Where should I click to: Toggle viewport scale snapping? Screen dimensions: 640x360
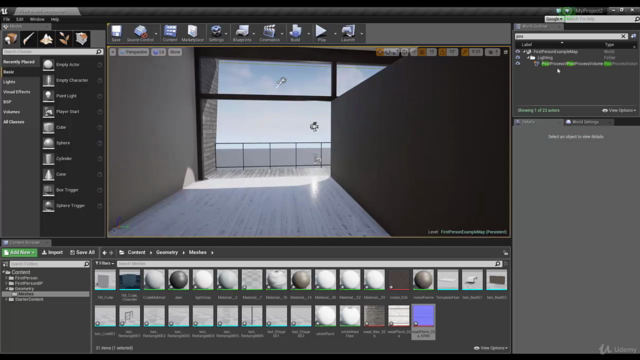(x=464, y=52)
